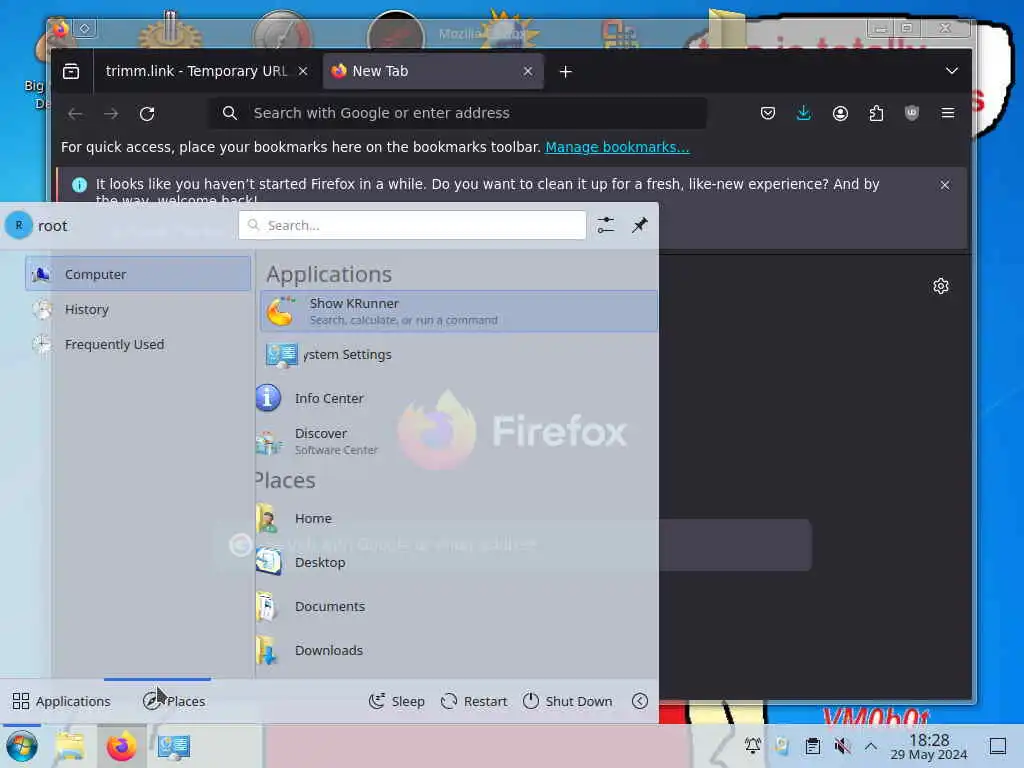Viewport: 1024px width, 768px height.
Task: Open Documents place
Action: coord(456,606)
